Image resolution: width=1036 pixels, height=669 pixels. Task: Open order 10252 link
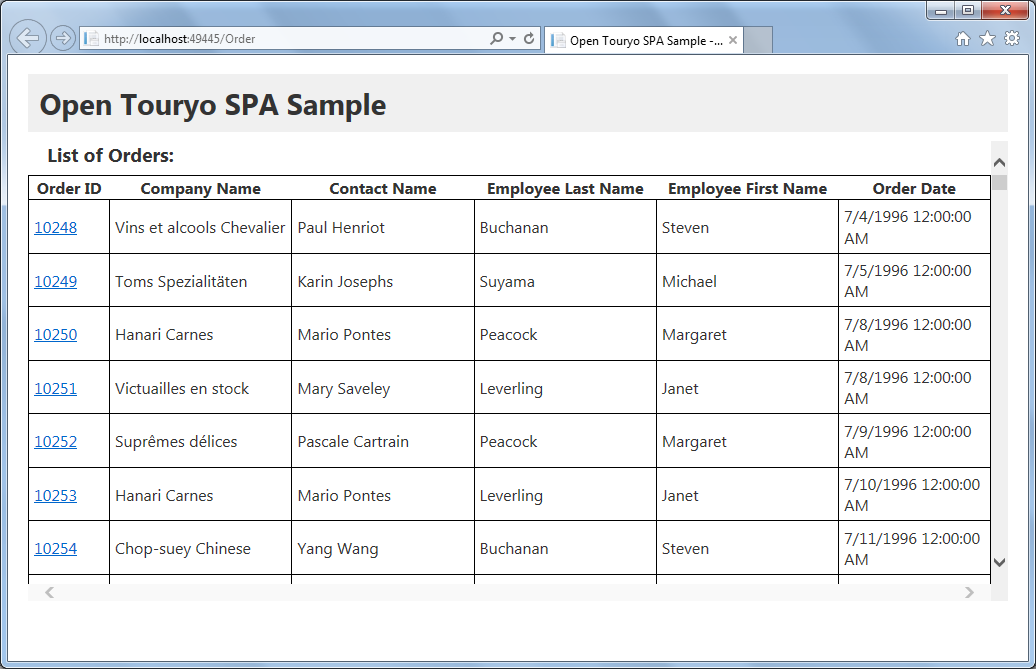[56, 441]
